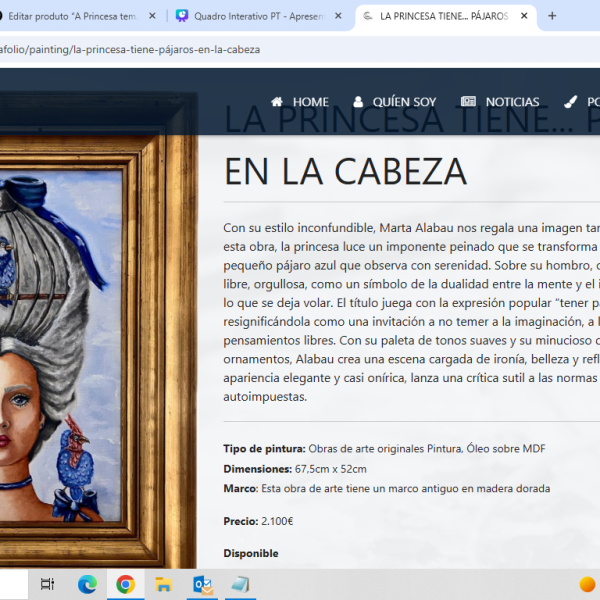Image resolution: width=600 pixels, height=600 pixels.
Task: Click the 'Disponible' availability text
Action: point(251,553)
